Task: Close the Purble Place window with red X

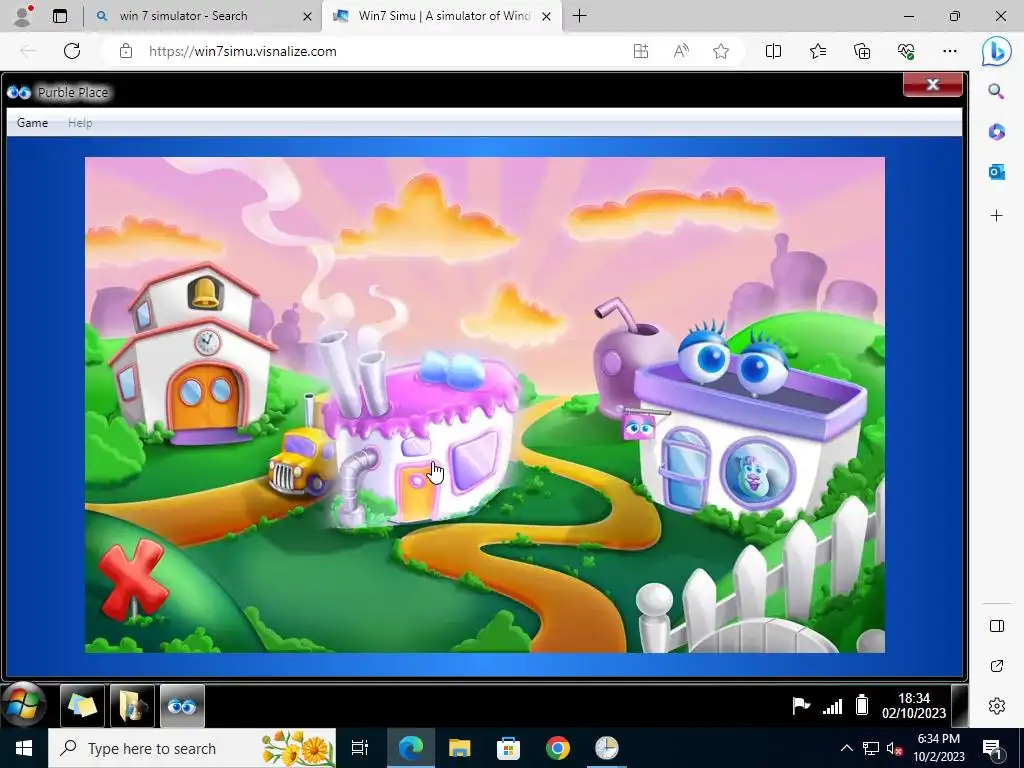Action: [x=933, y=84]
